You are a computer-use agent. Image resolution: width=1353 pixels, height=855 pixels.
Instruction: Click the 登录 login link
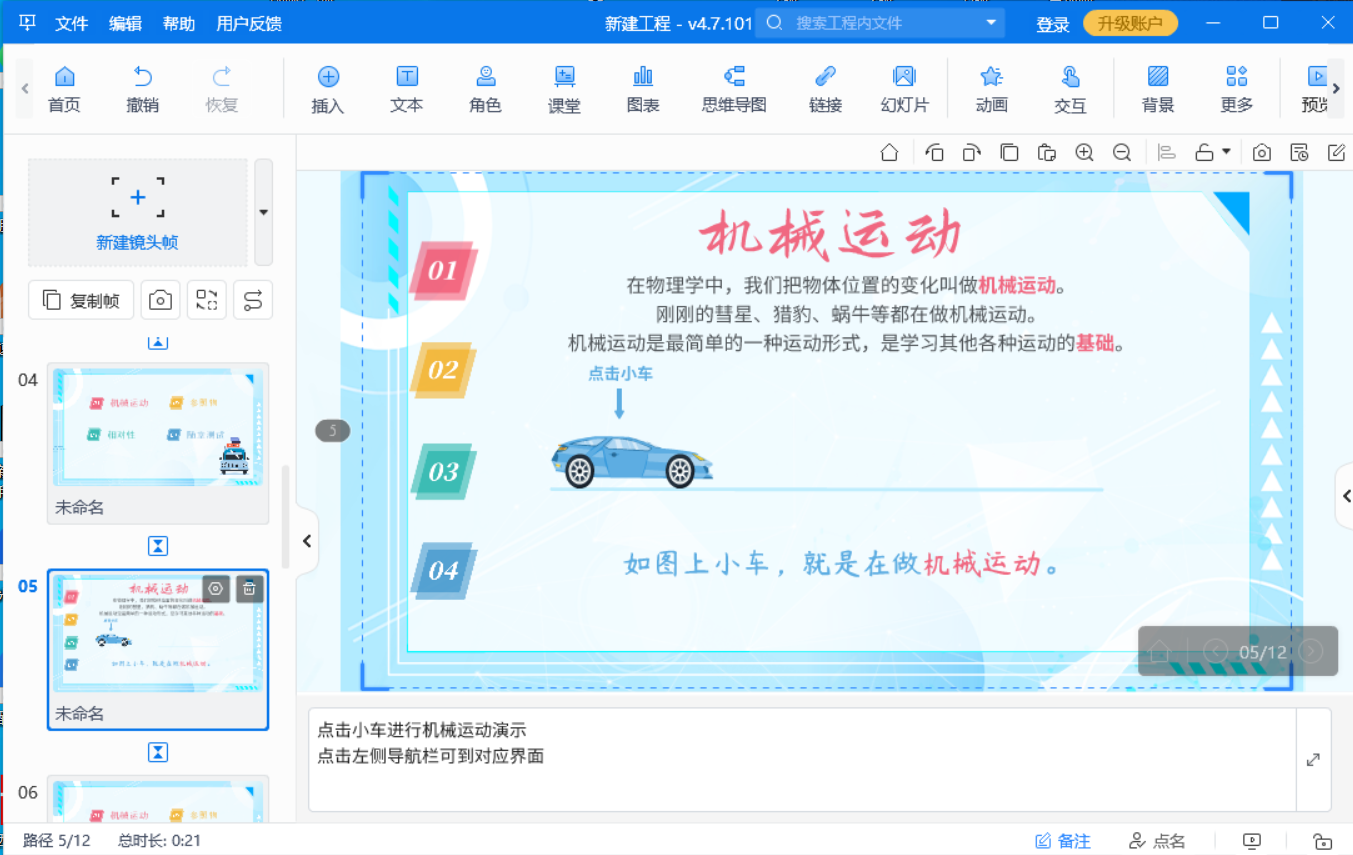click(1053, 25)
